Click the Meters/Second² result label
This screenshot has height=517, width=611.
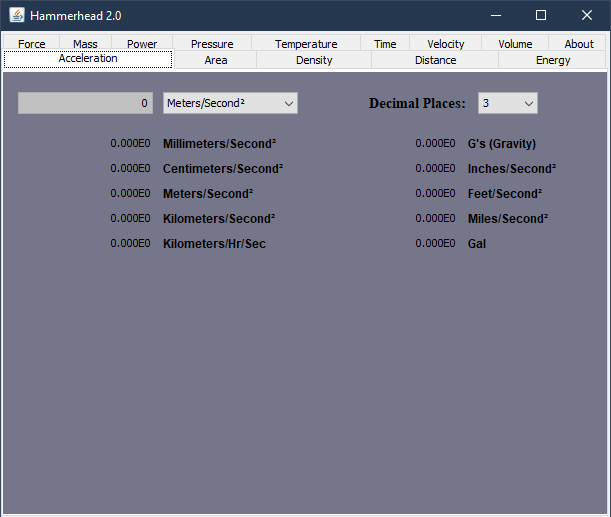(x=208, y=194)
